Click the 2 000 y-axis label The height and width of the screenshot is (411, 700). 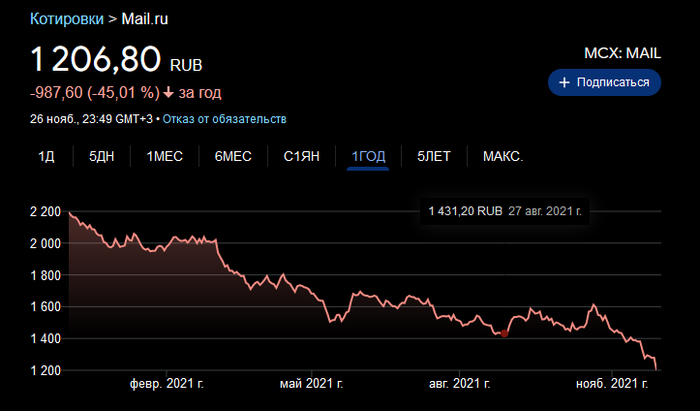click(x=45, y=243)
